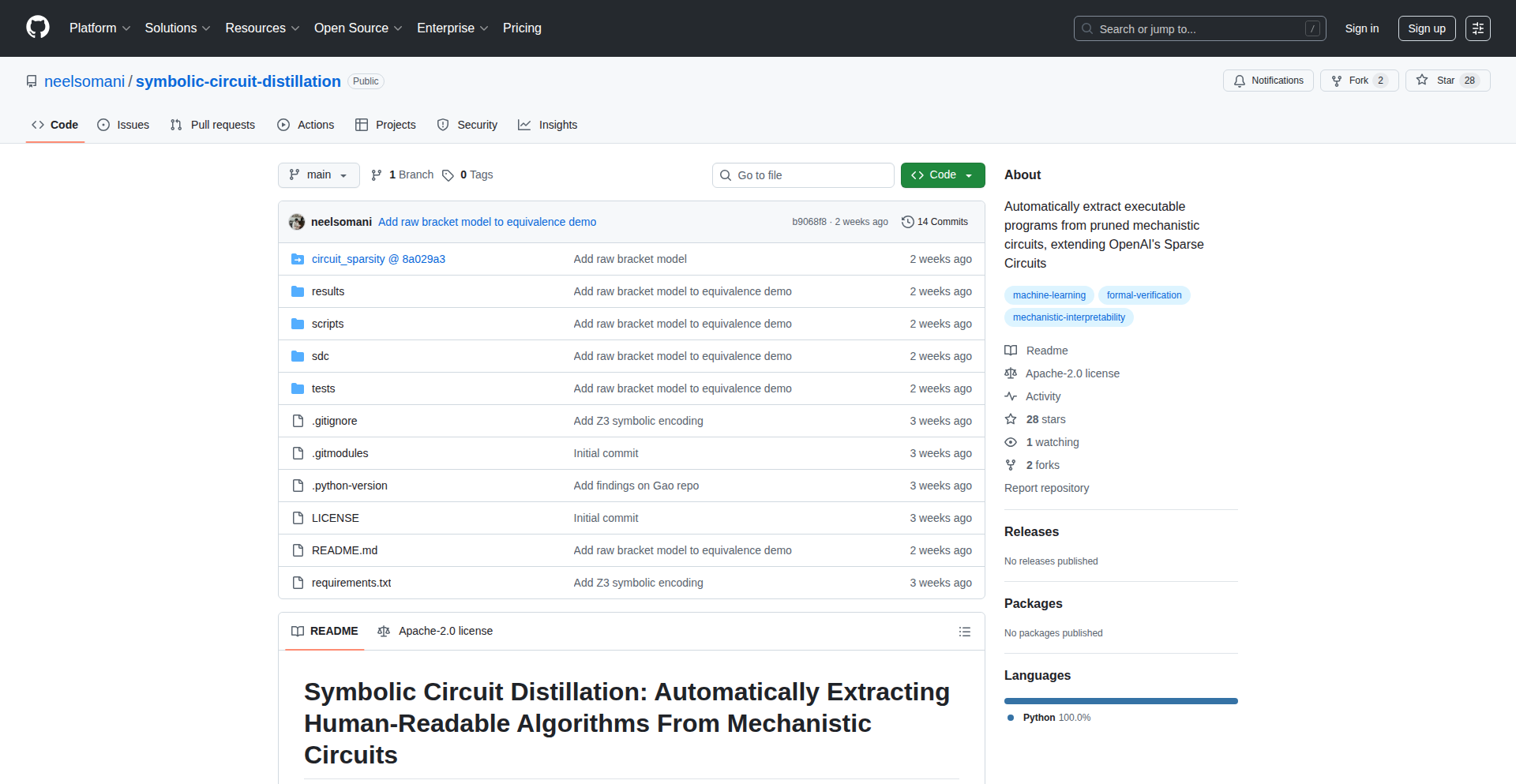Star this repository
Image resolution: width=1516 pixels, height=784 pixels.
pyautogui.click(x=1447, y=81)
